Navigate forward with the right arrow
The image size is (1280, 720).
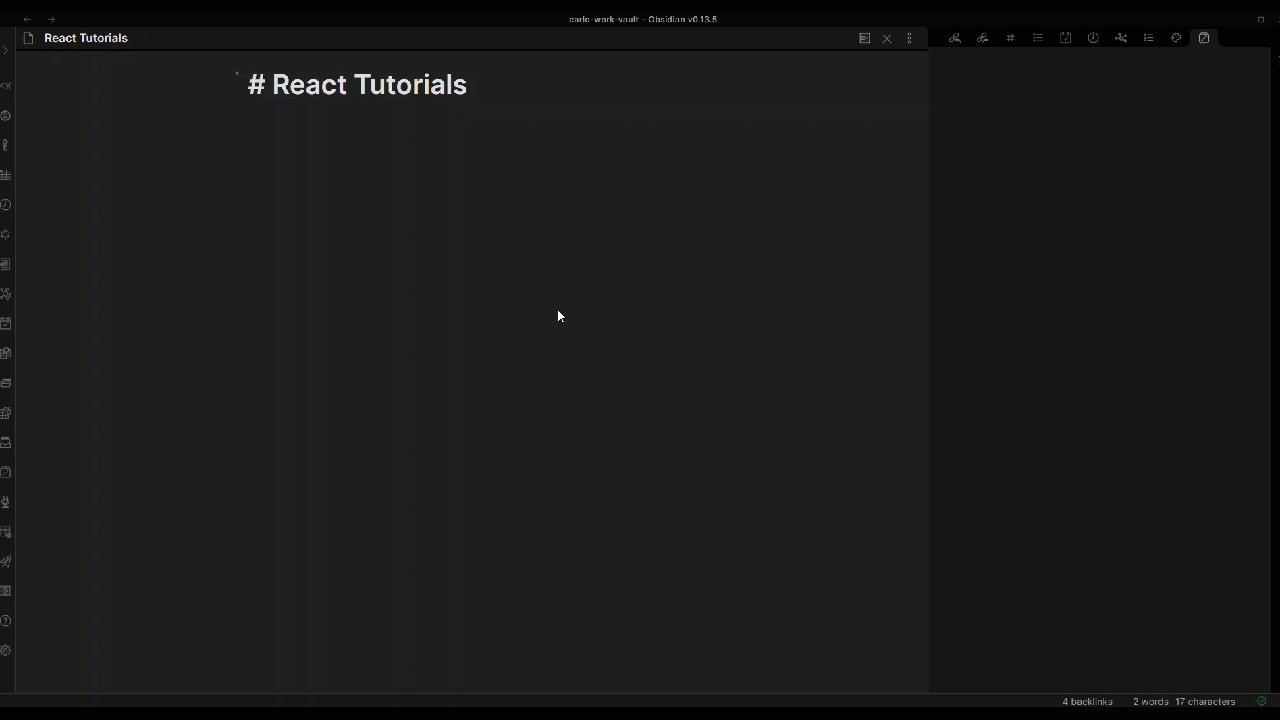[x=51, y=19]
